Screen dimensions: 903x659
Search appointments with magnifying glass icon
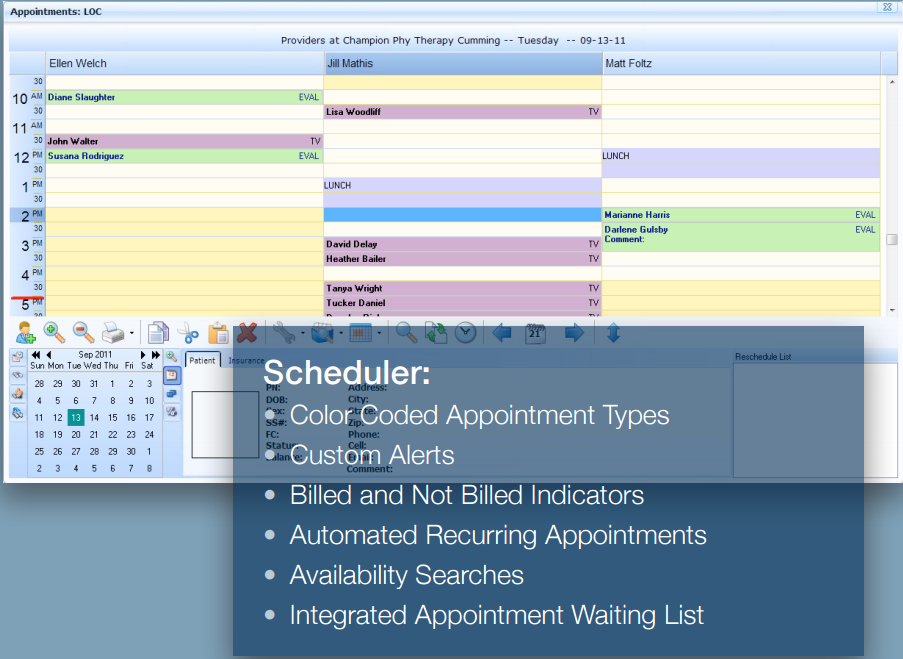pos(406,333)
